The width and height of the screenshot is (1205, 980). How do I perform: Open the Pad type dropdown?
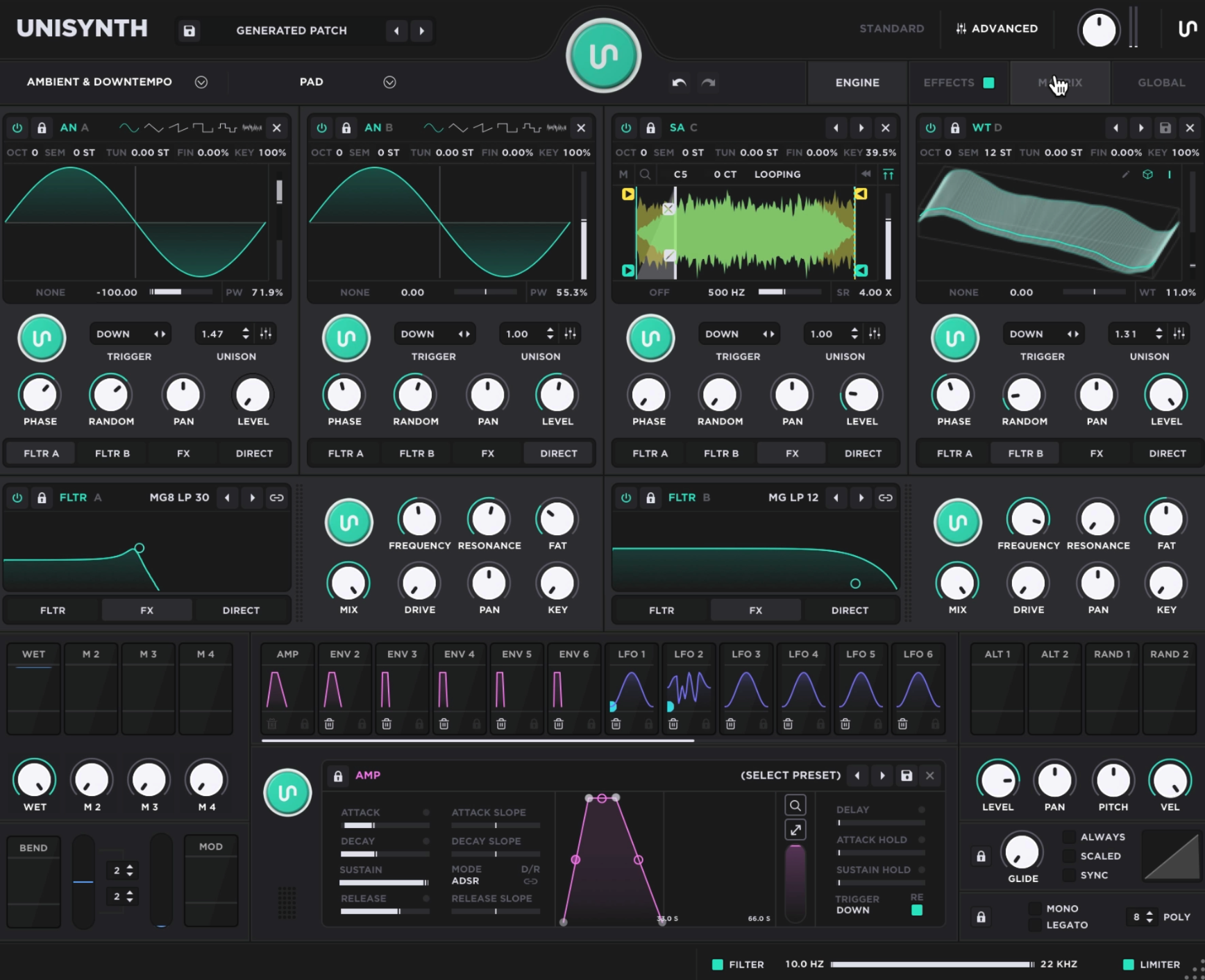(389, 82)
